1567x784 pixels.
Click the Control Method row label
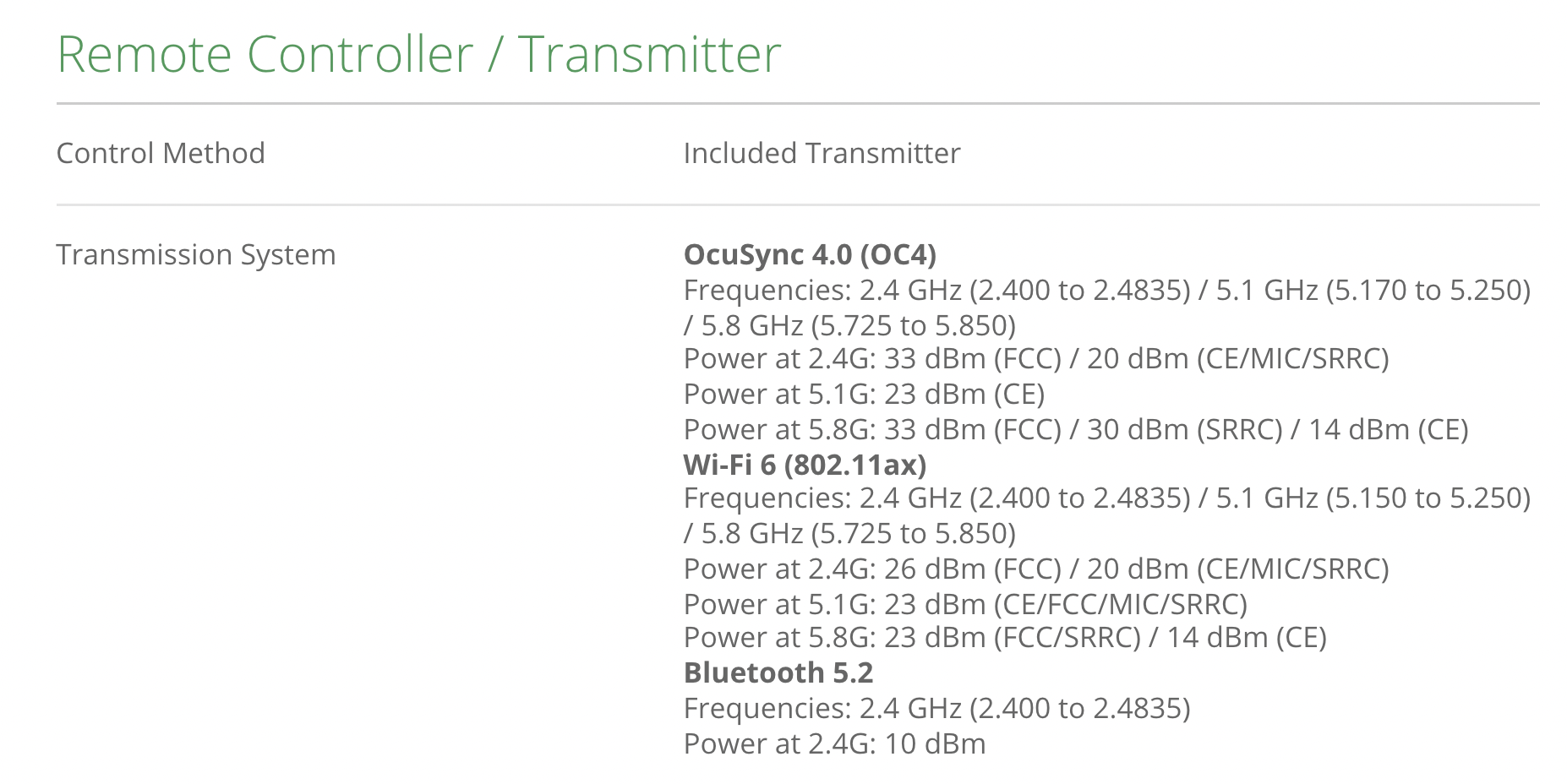(x=161, y=153)
